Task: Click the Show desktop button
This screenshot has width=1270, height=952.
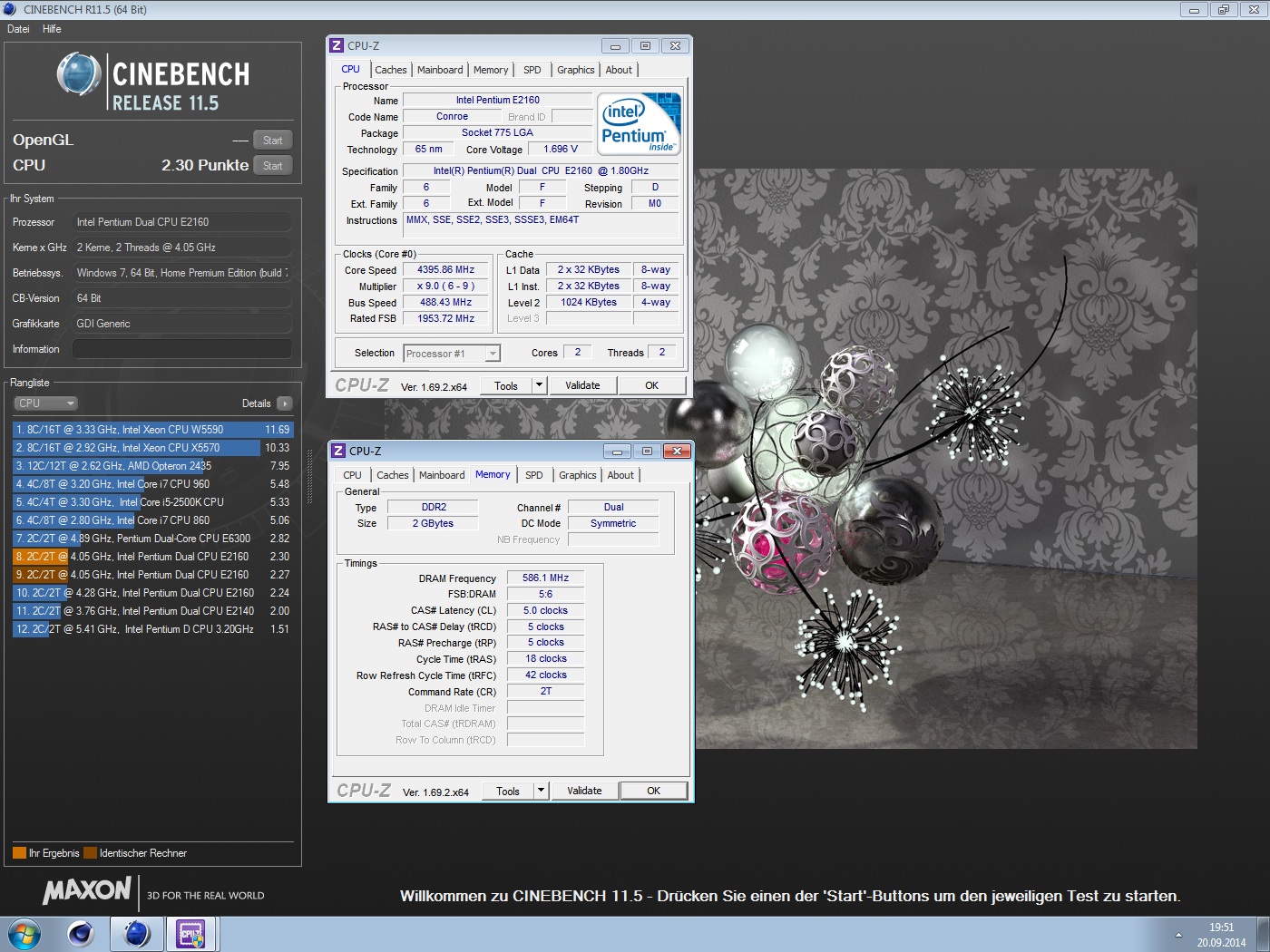Action: 1263,934
